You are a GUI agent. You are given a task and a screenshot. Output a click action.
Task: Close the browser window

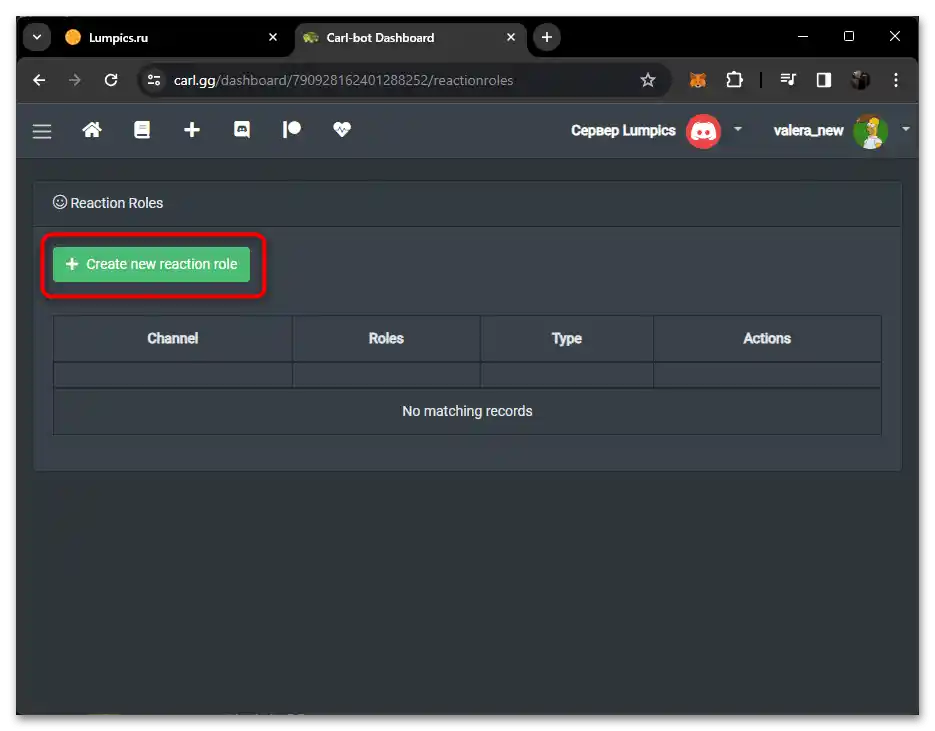coord(895,36)
